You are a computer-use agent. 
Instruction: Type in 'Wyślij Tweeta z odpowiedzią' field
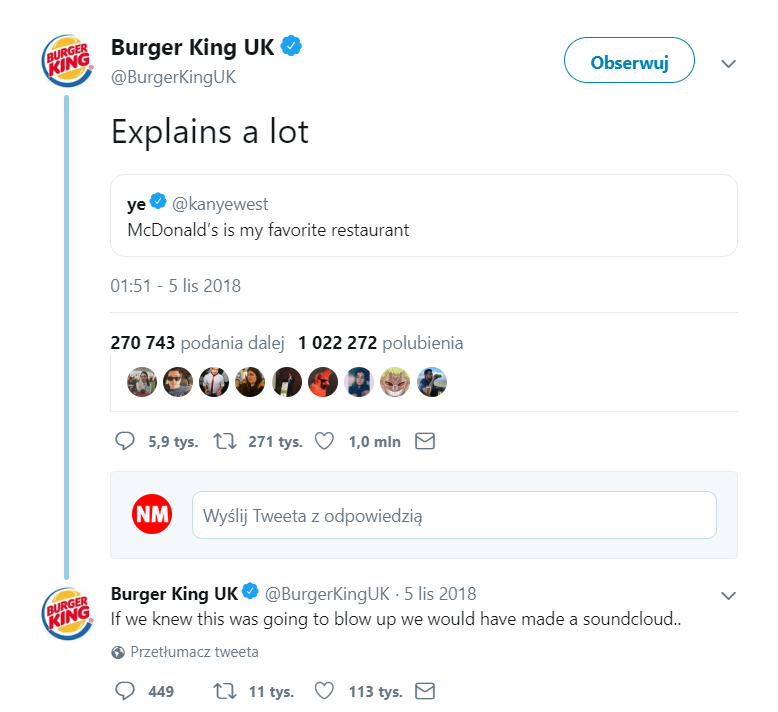tap(454, 516)
